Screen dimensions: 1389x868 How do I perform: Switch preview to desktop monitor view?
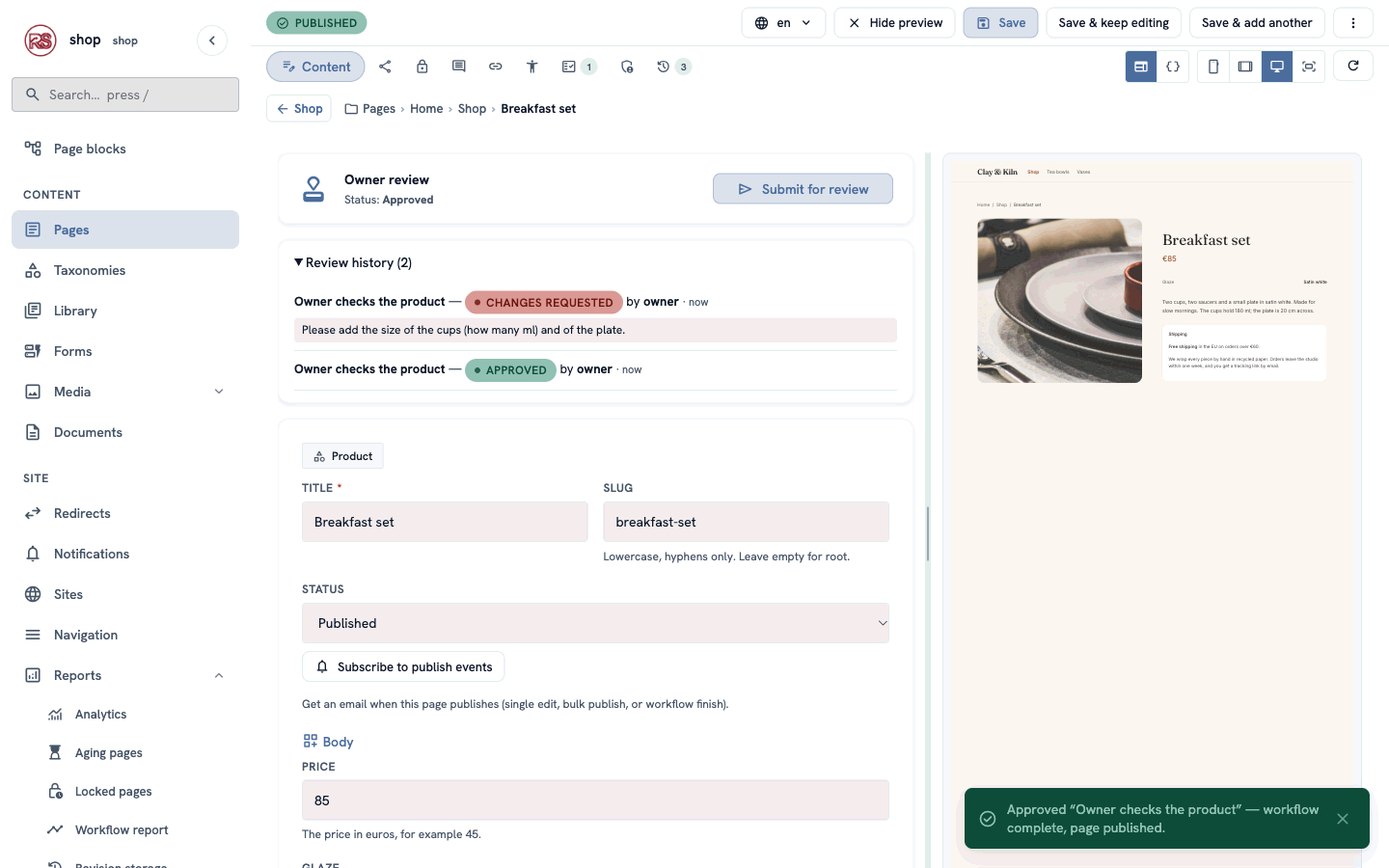click(1277, 67)
